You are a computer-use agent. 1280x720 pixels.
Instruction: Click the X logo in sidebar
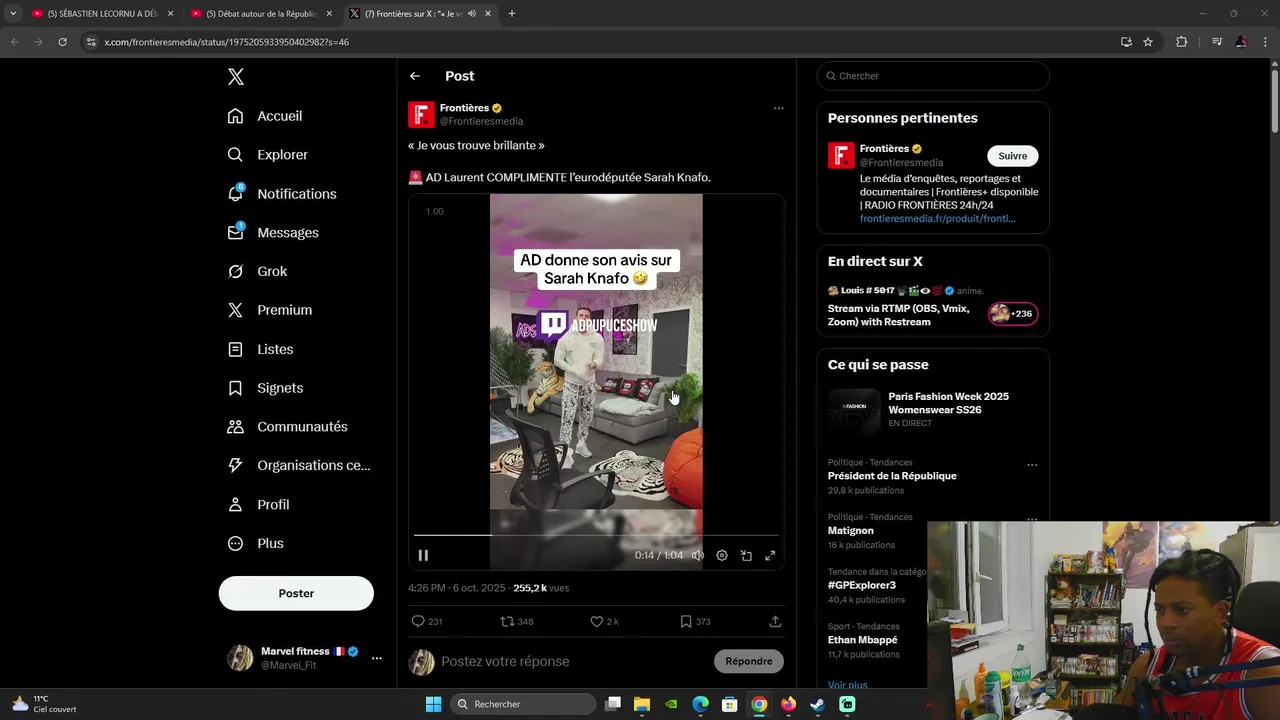(235, 77)
